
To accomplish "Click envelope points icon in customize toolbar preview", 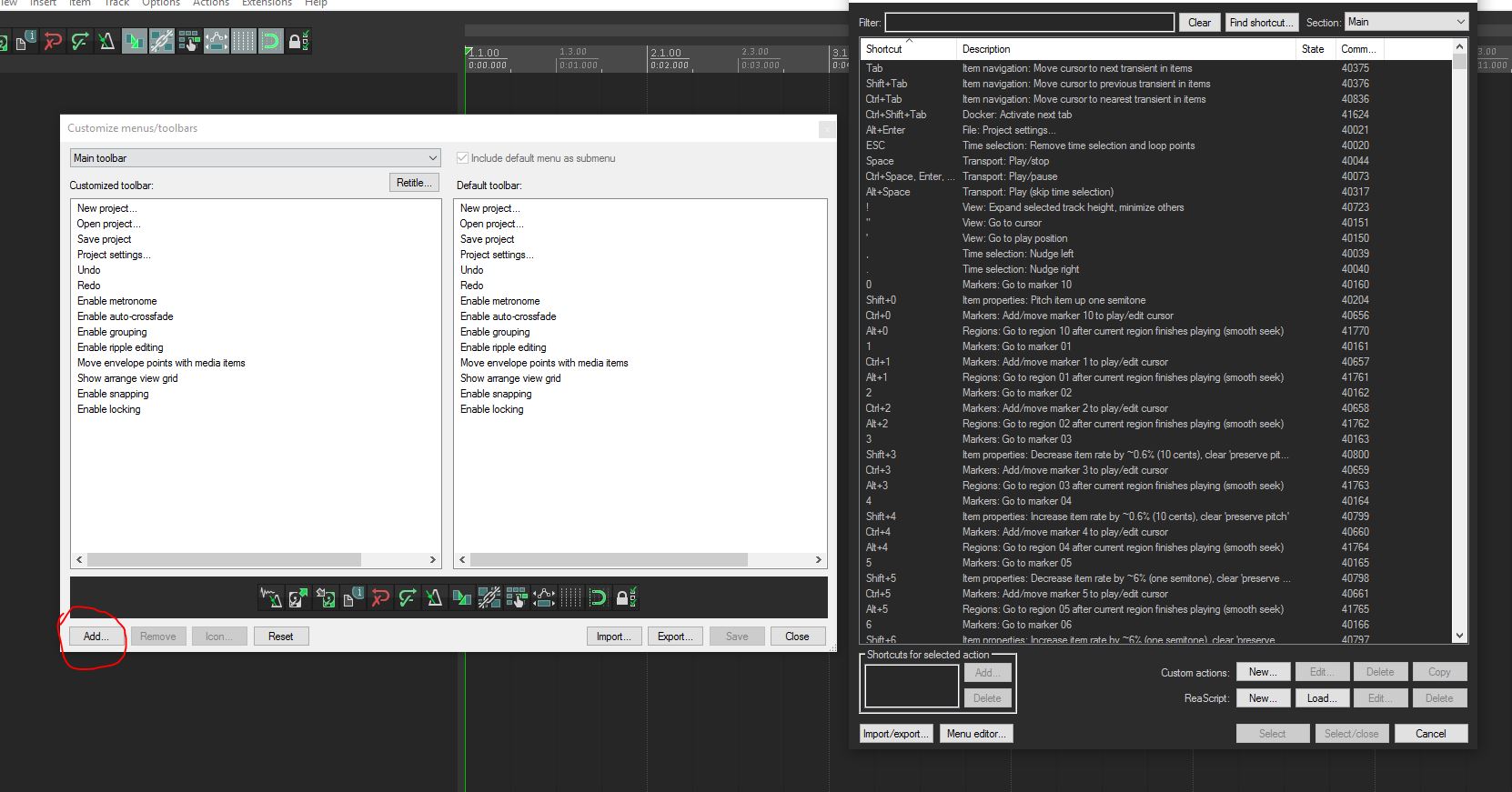I will click(544, 597).
